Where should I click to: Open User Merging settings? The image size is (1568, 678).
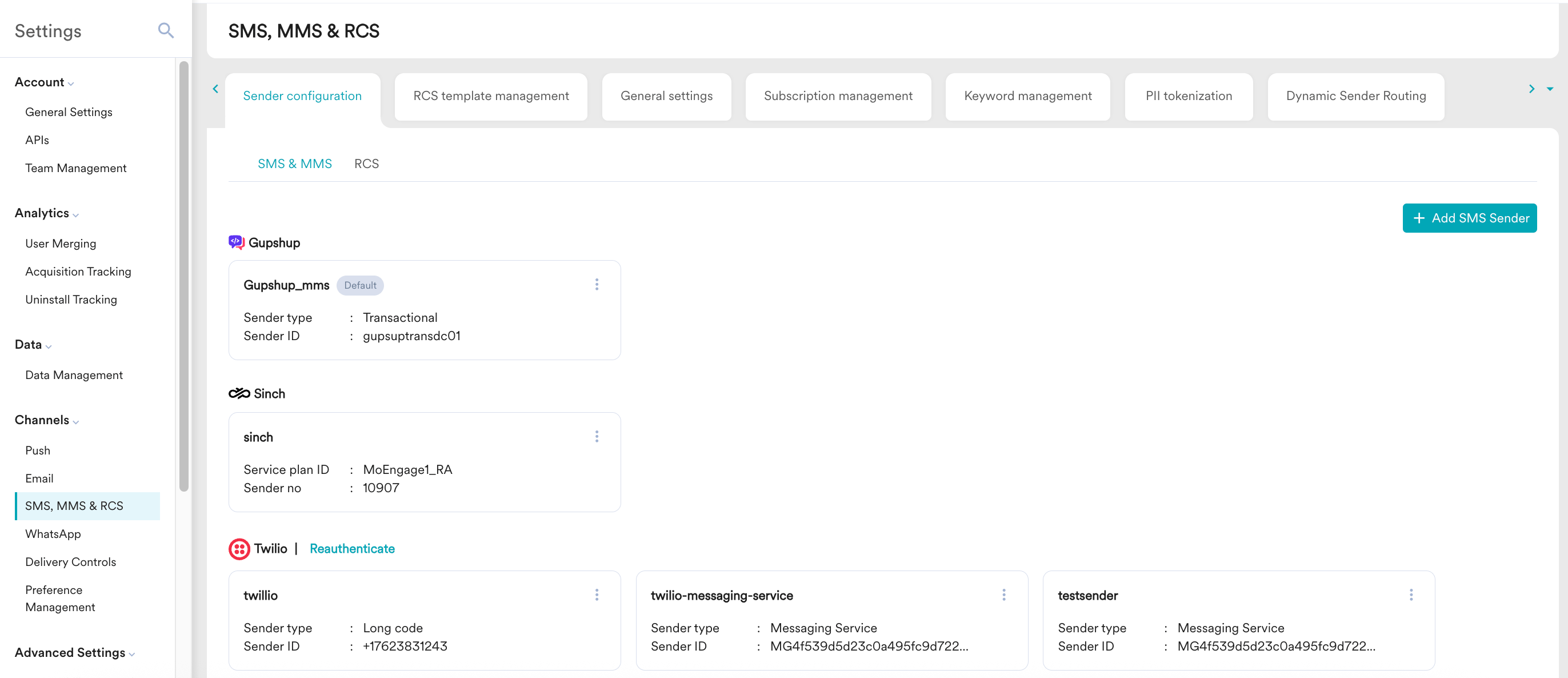pos(61,244)
